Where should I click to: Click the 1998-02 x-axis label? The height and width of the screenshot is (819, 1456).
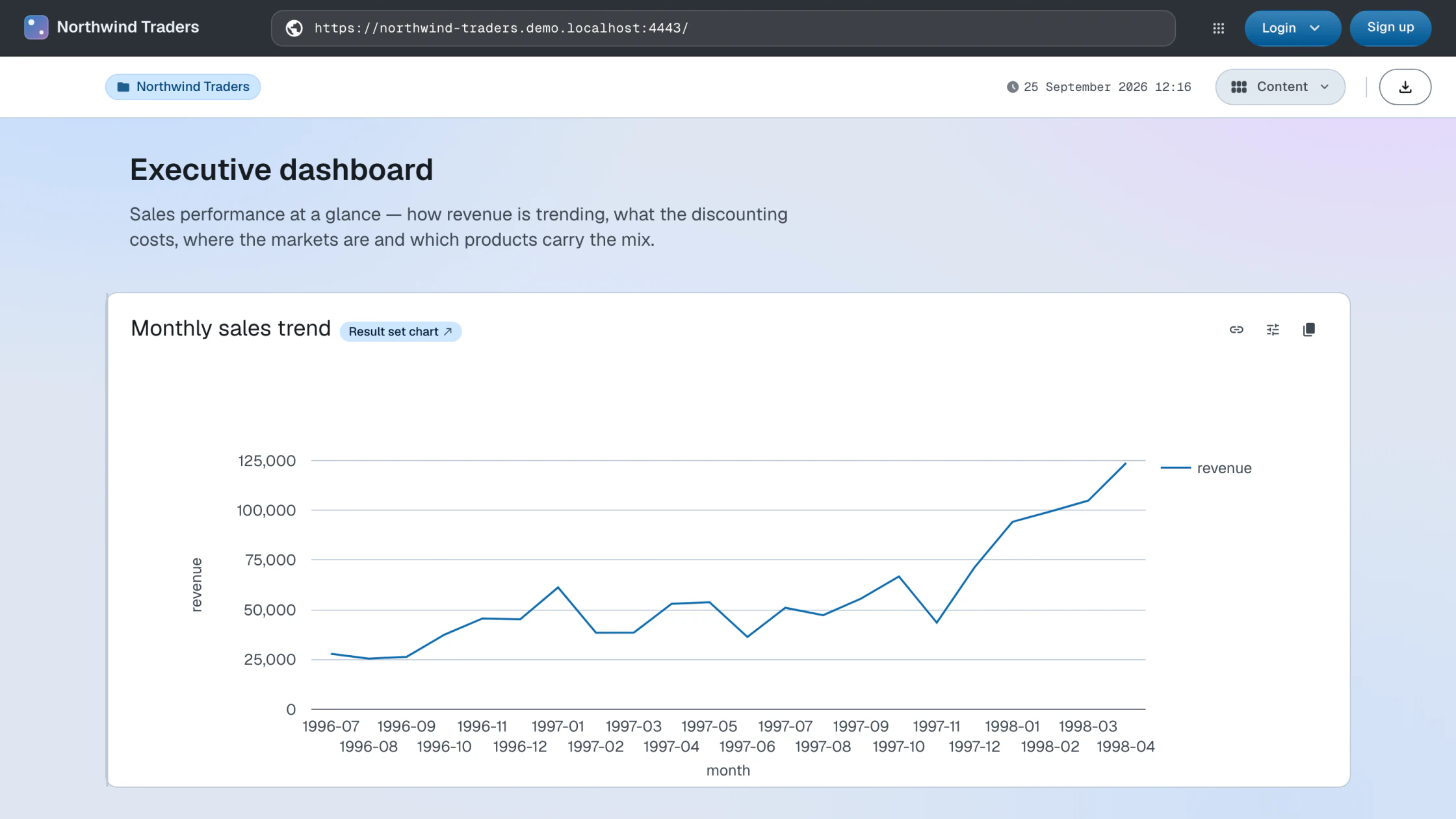click(1050, 746)
